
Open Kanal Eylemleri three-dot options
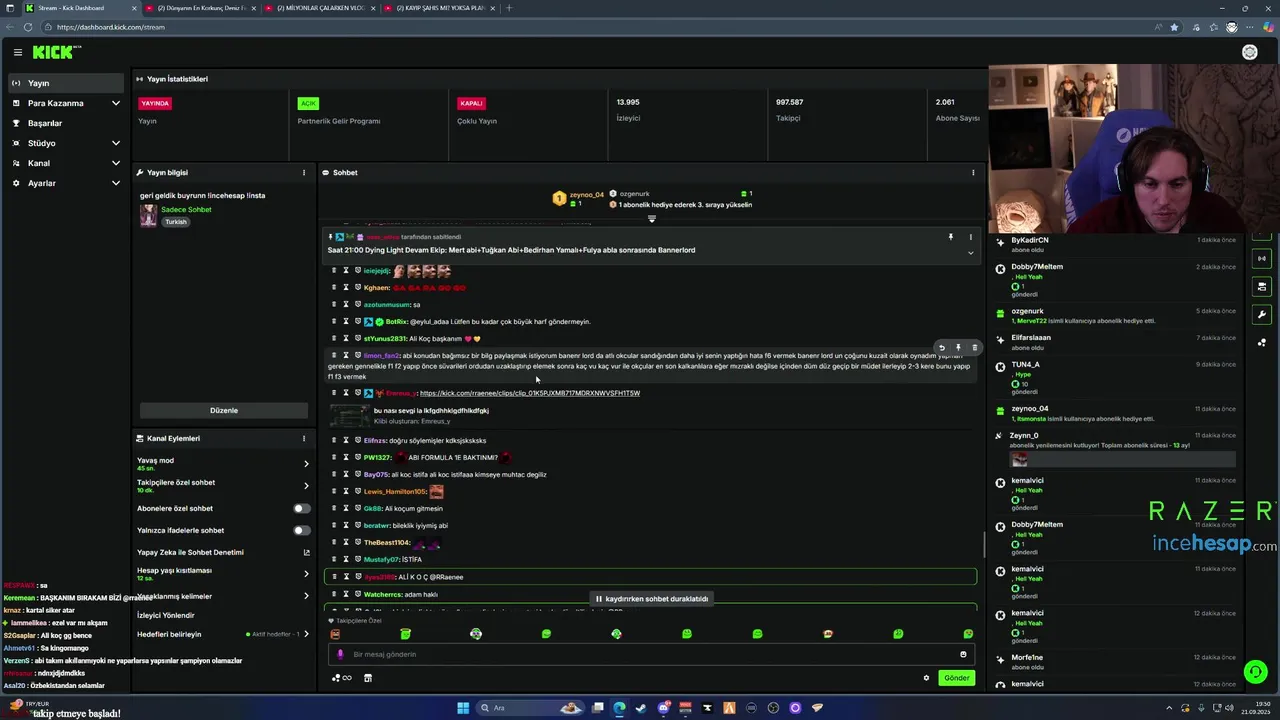click(x=304, y=438)
